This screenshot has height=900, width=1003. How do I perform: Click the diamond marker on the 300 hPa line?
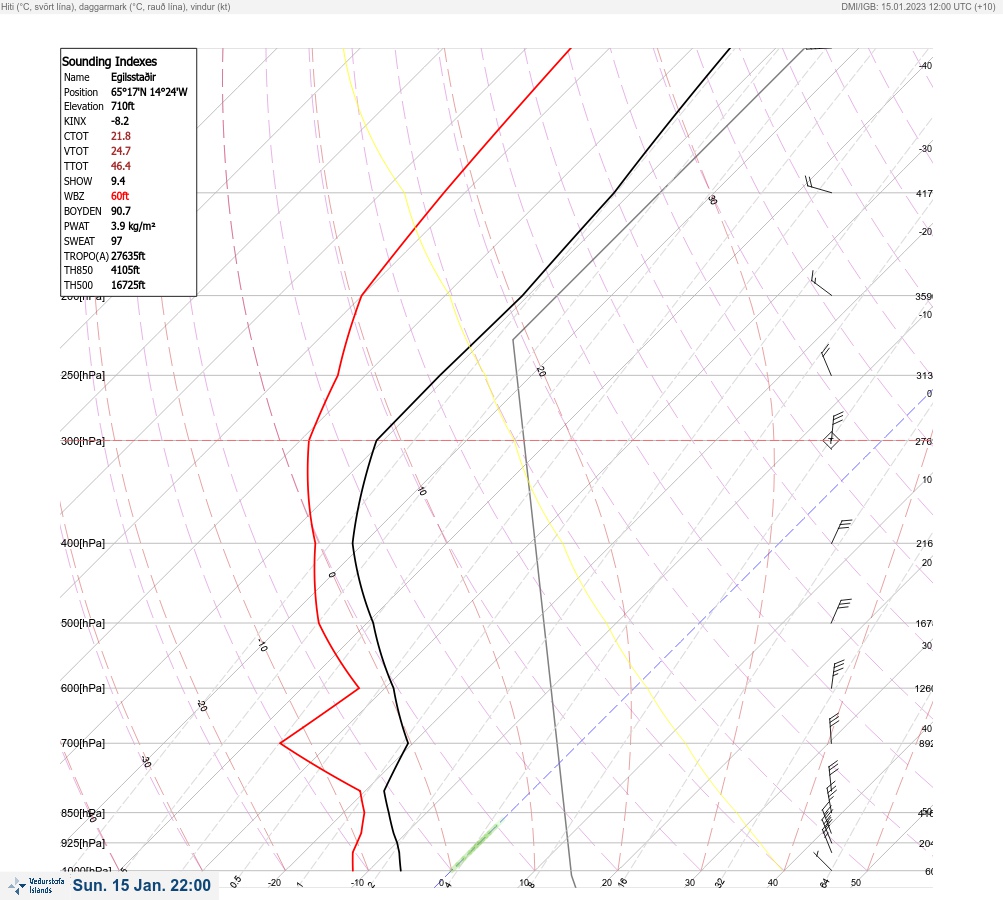[x=831, y=440]
